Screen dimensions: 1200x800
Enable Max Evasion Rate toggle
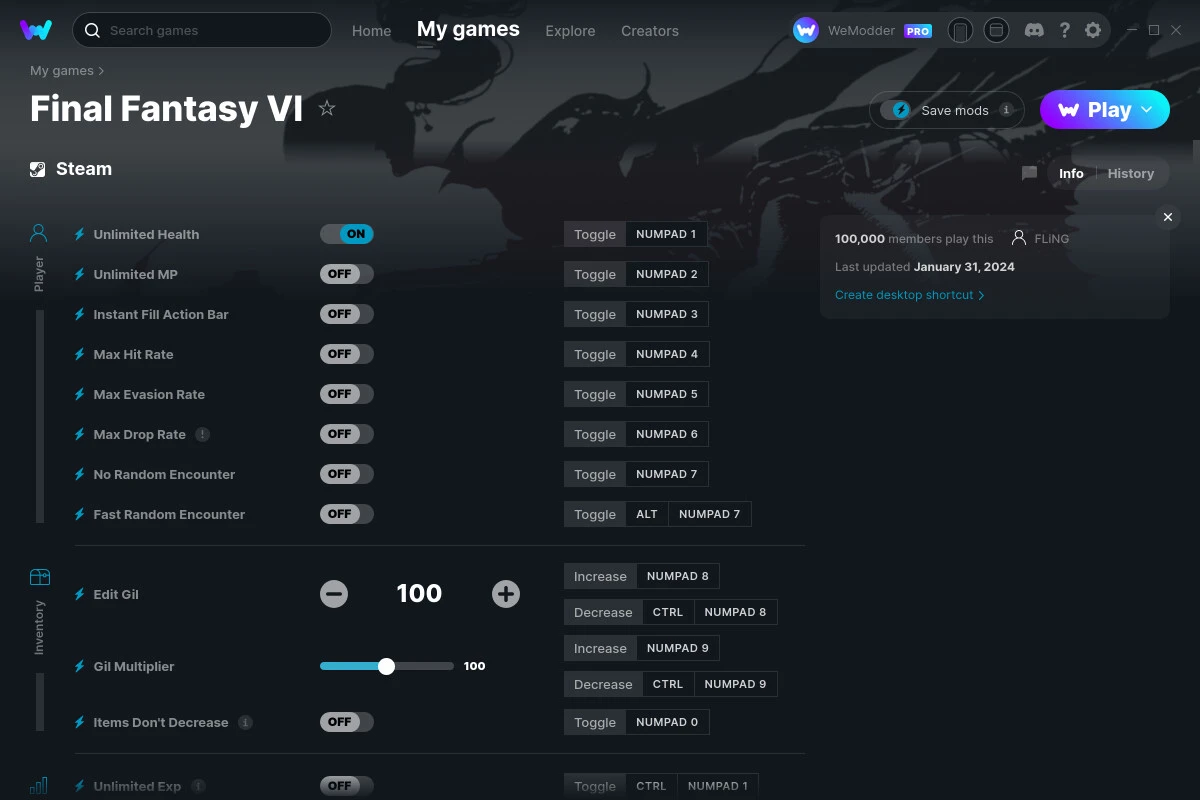(x=347, y=394)
